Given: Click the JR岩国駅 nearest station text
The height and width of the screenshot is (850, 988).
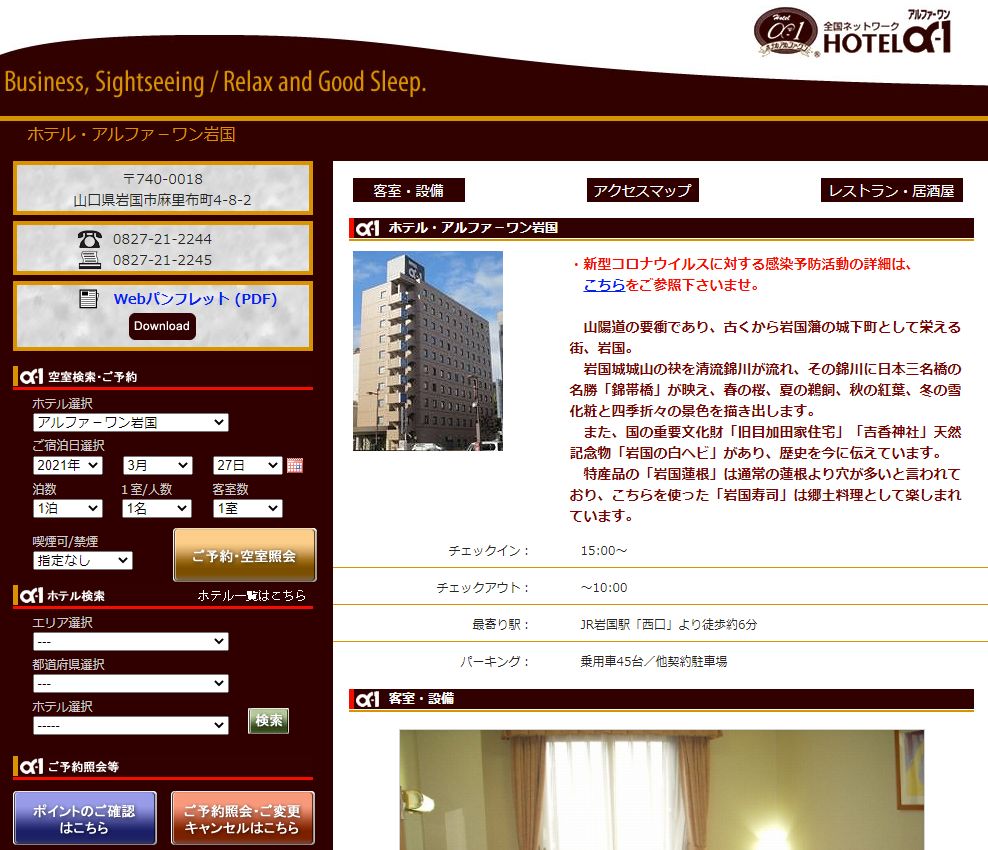Looking at the screenshot, I should (669, 624).
